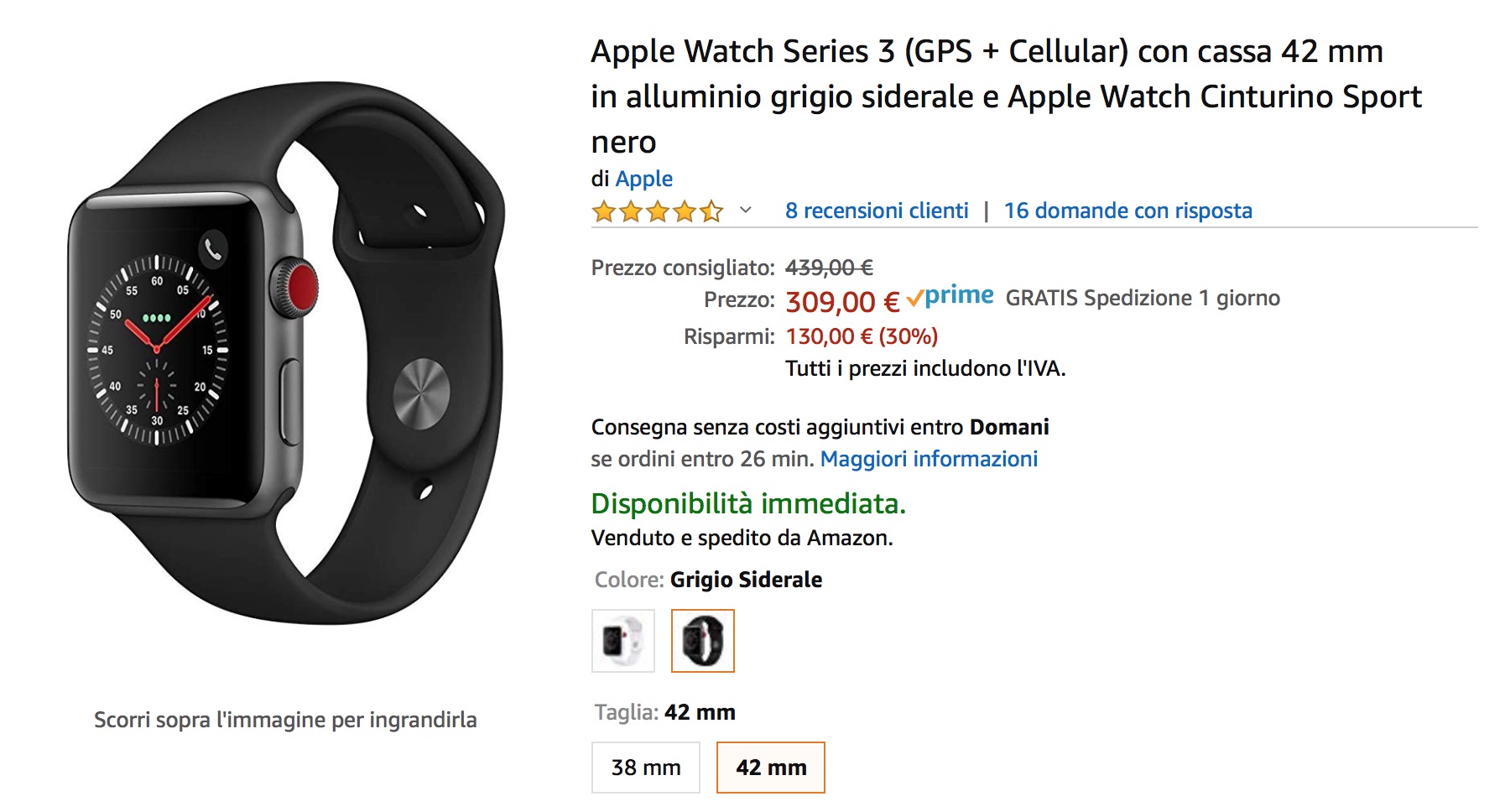Choose the 42 mm size option
Viewport: 1505px width, 812px height.
[770, 768]
